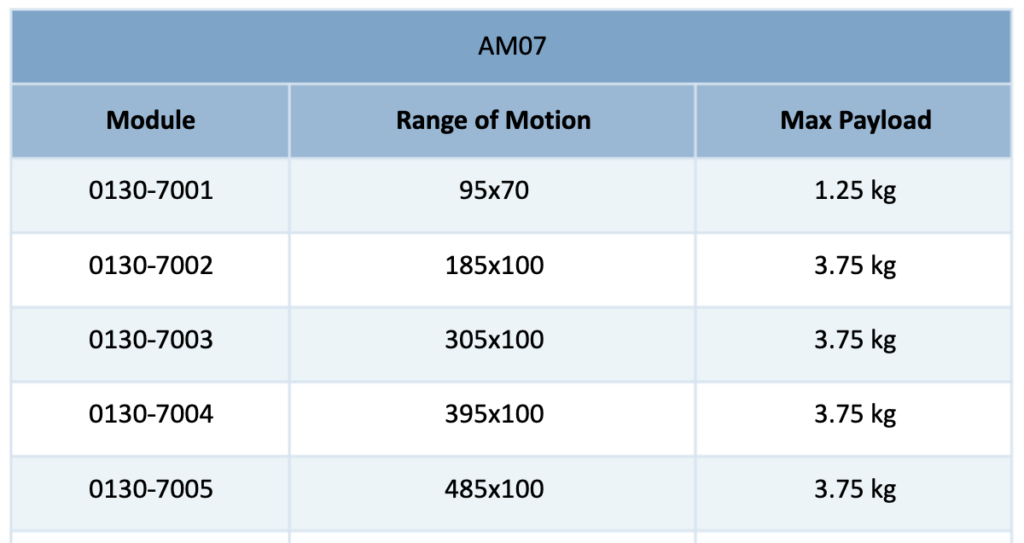
Task: Select the 485x100 range cell
Action: pyautogui.click(x=493, y=493)
